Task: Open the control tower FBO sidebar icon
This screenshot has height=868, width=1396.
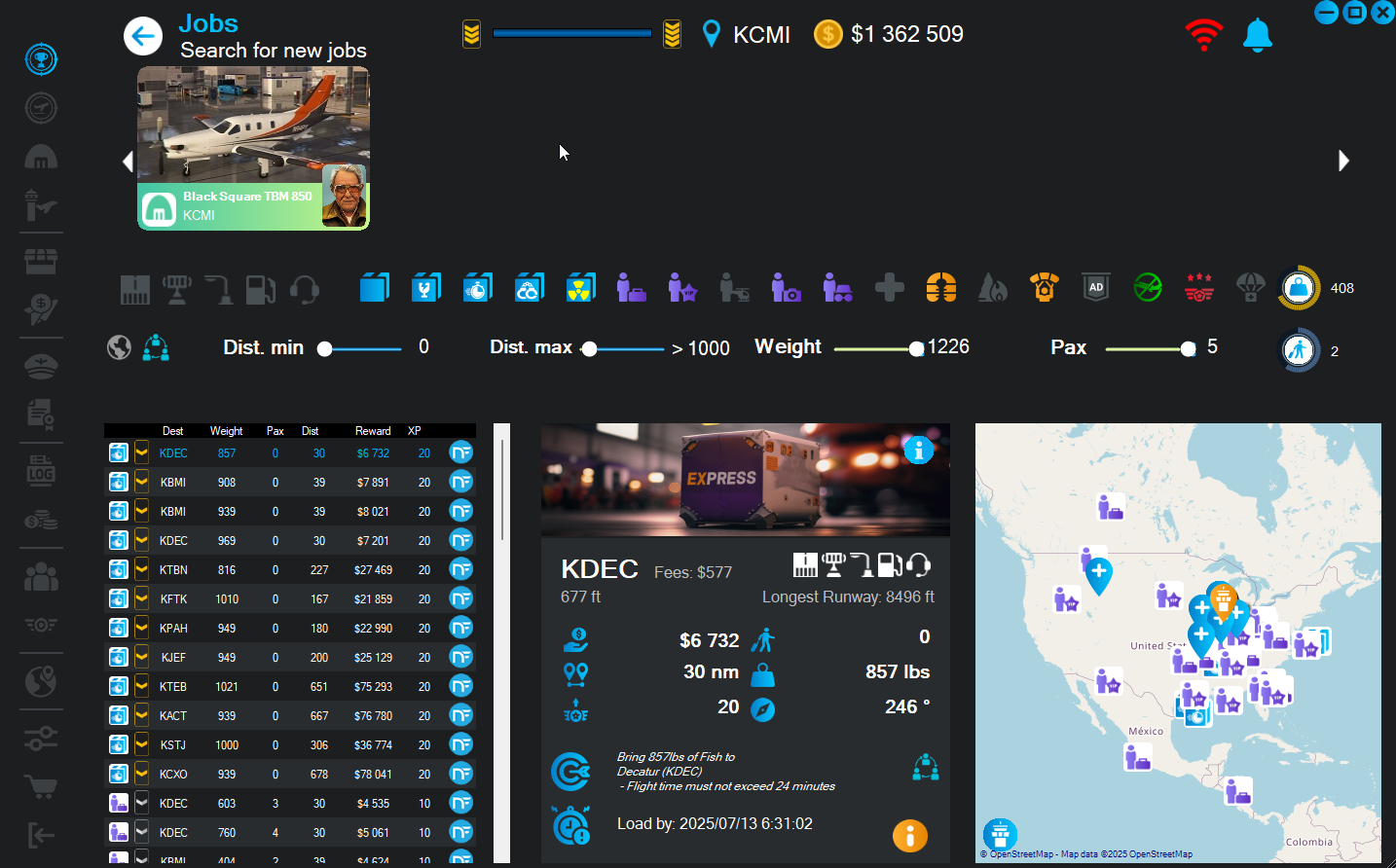Action: 41,205
